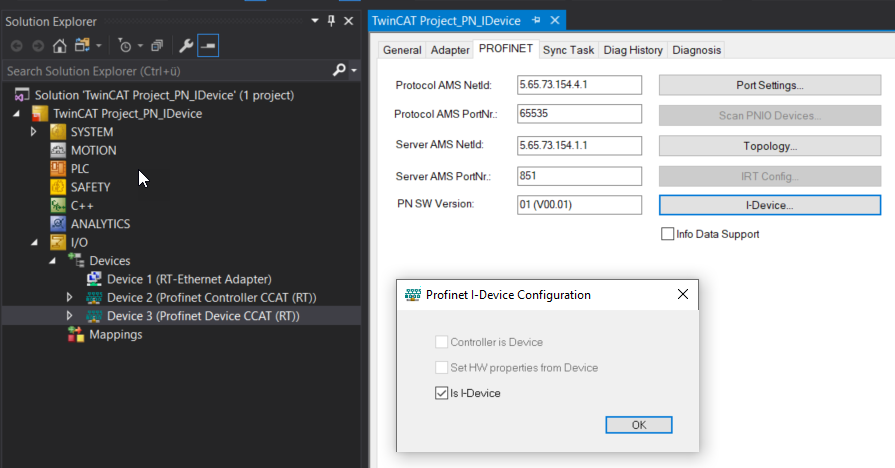Switch to the Adapter tab
This screenshot has height=468, width=895.
coord(450,50)
